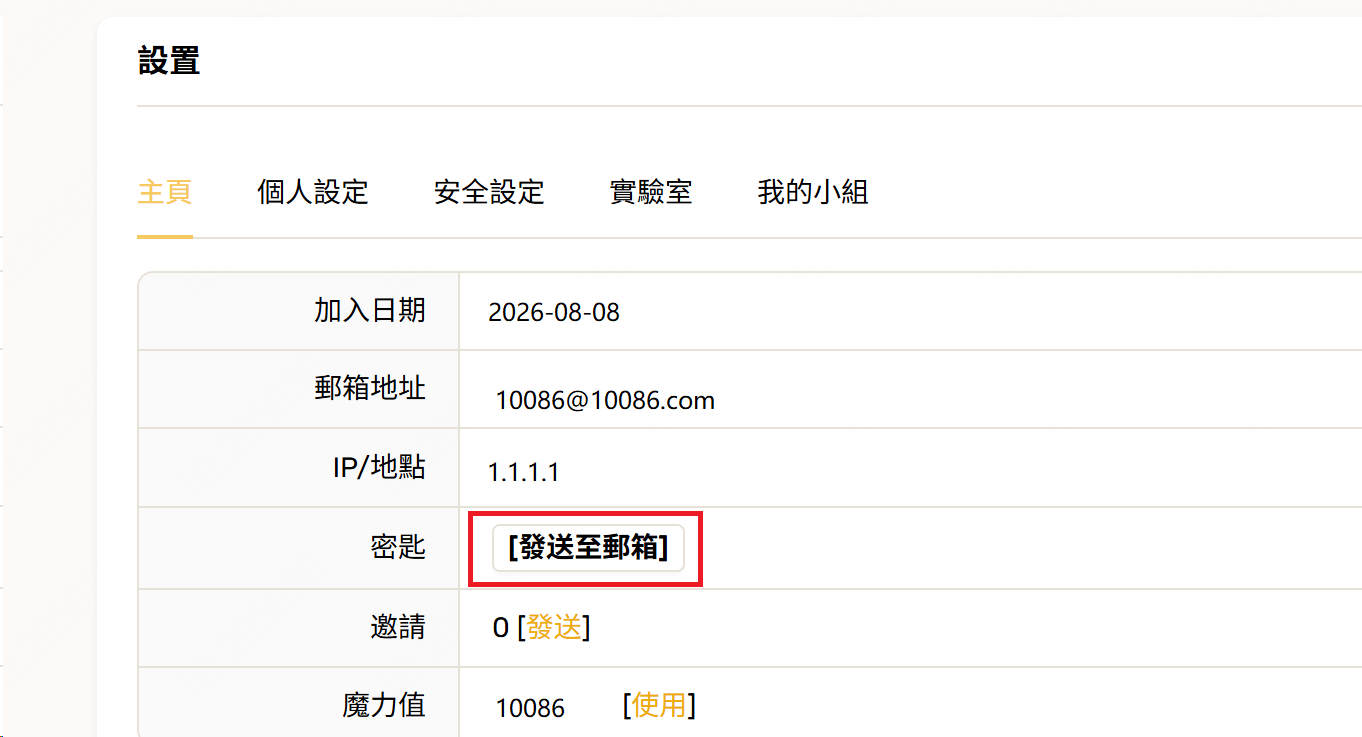
Task: Go to the 實驗室 tab
Action: 651,191
